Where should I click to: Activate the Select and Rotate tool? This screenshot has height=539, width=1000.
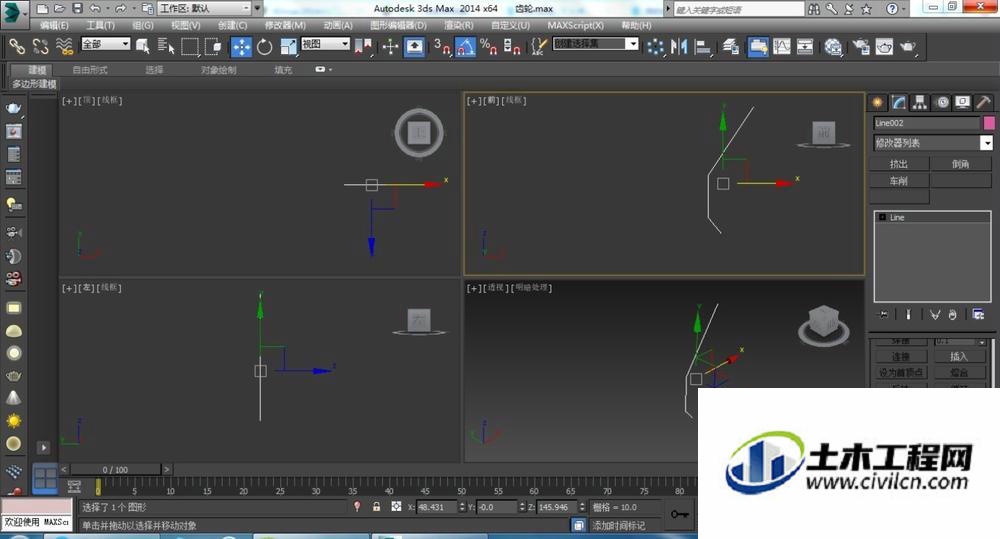pyautogui.click(x=264, y=47)
